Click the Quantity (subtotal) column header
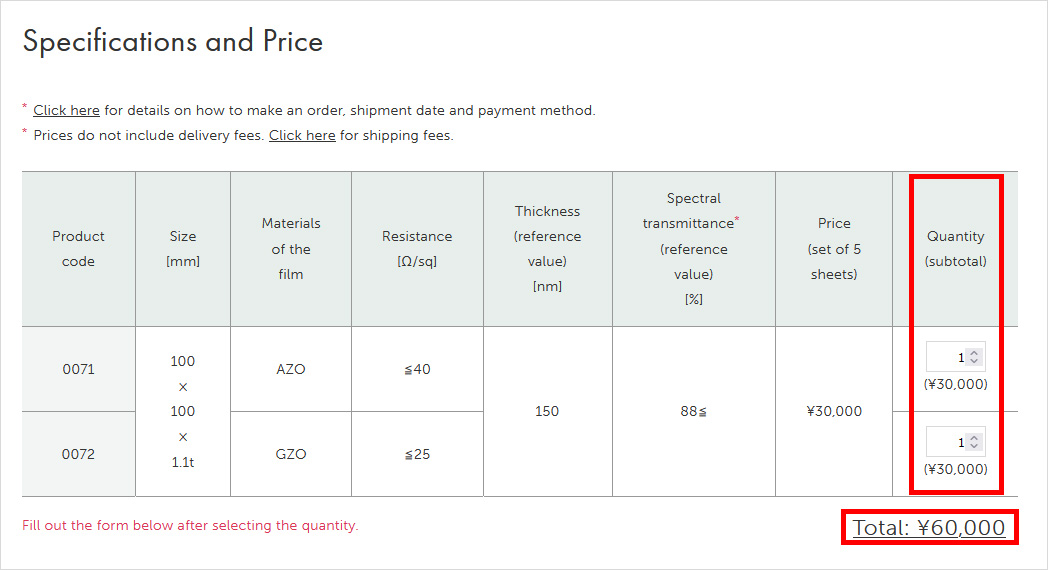The image size is (1048, 570). (955, 249)
